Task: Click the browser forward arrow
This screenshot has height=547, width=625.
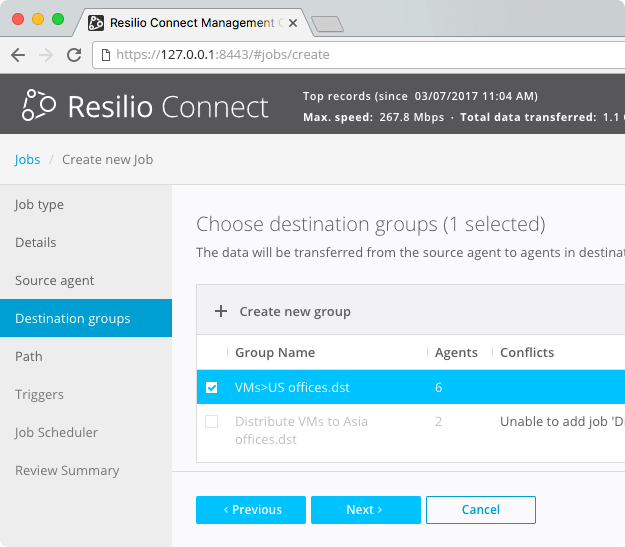Action: point(46,55)
